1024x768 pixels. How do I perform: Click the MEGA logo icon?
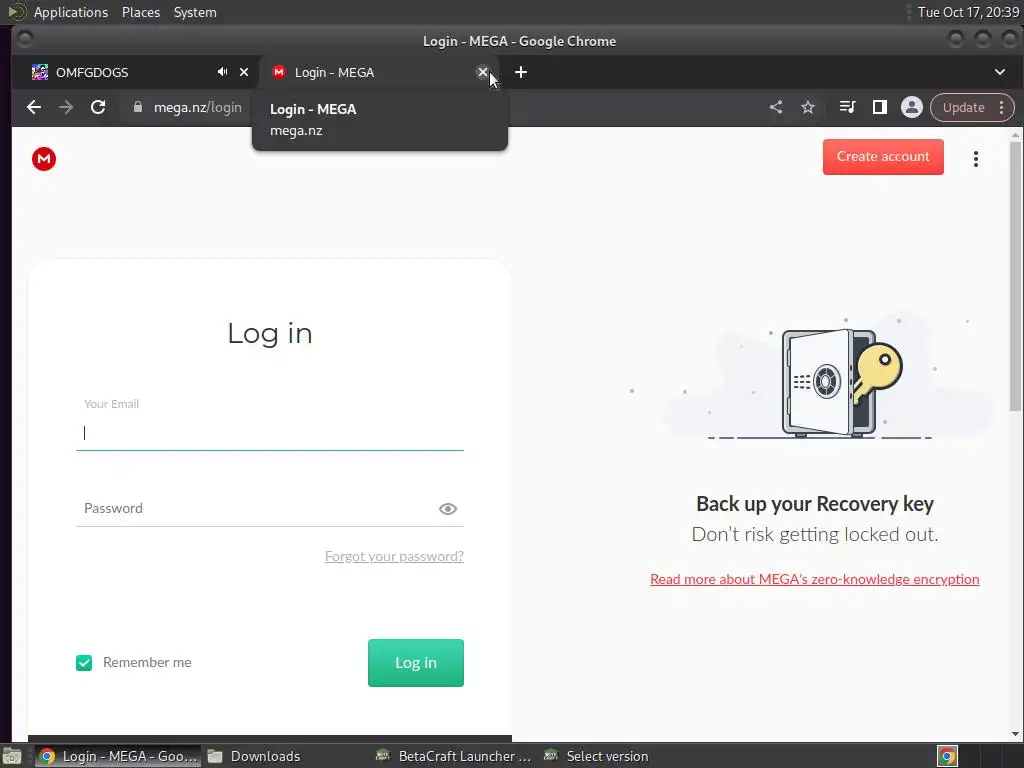[x=44, y=159]
